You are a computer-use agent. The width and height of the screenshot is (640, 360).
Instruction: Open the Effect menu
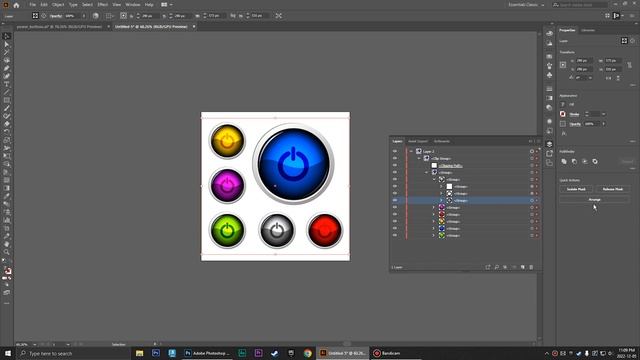click(x=102, y=5)
